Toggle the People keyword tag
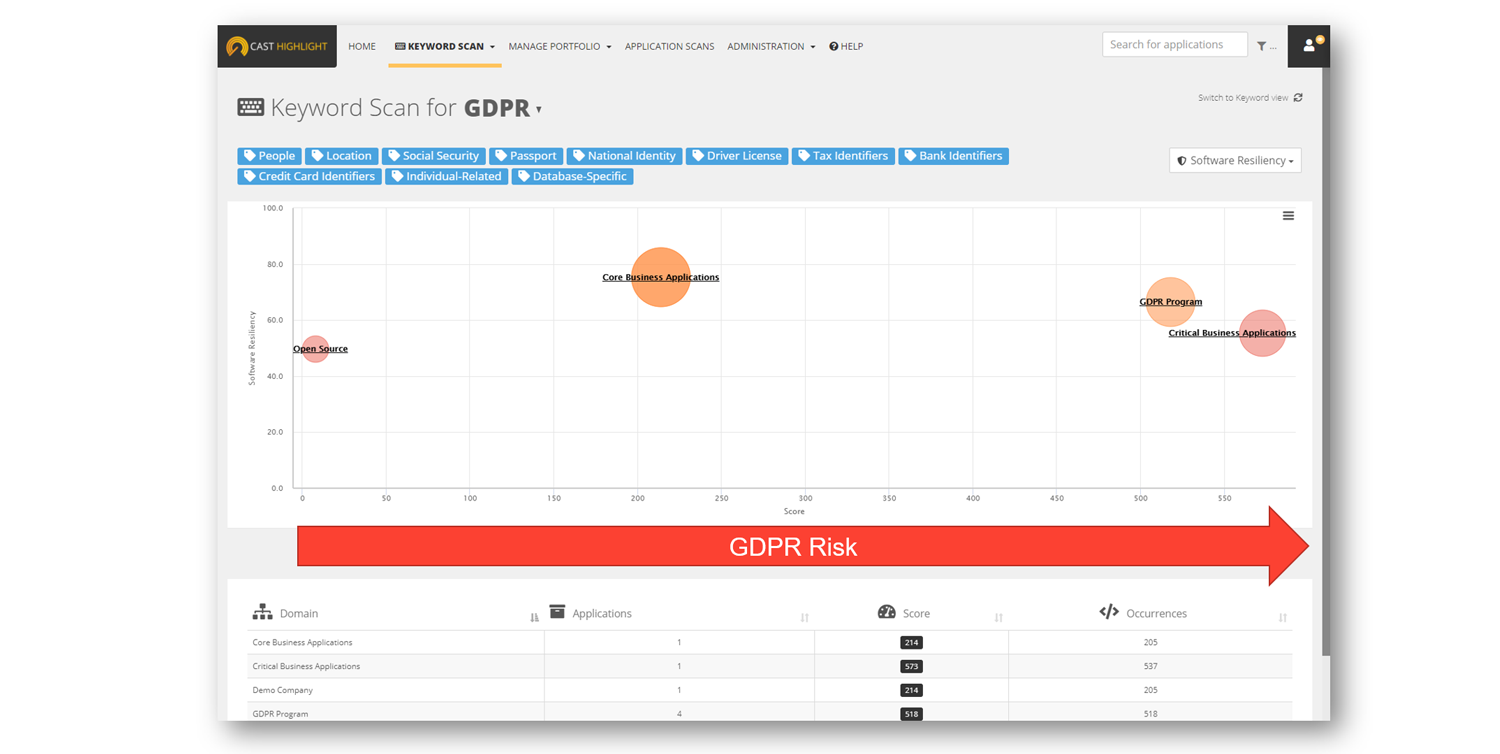The width and height of the screenshot is (1500, 754). tap(269, 156)
